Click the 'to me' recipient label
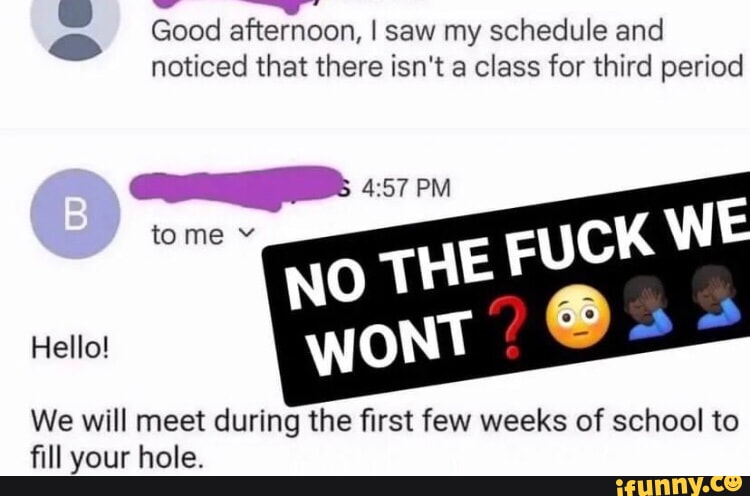 pyautogui.click(x=187, y=235)
